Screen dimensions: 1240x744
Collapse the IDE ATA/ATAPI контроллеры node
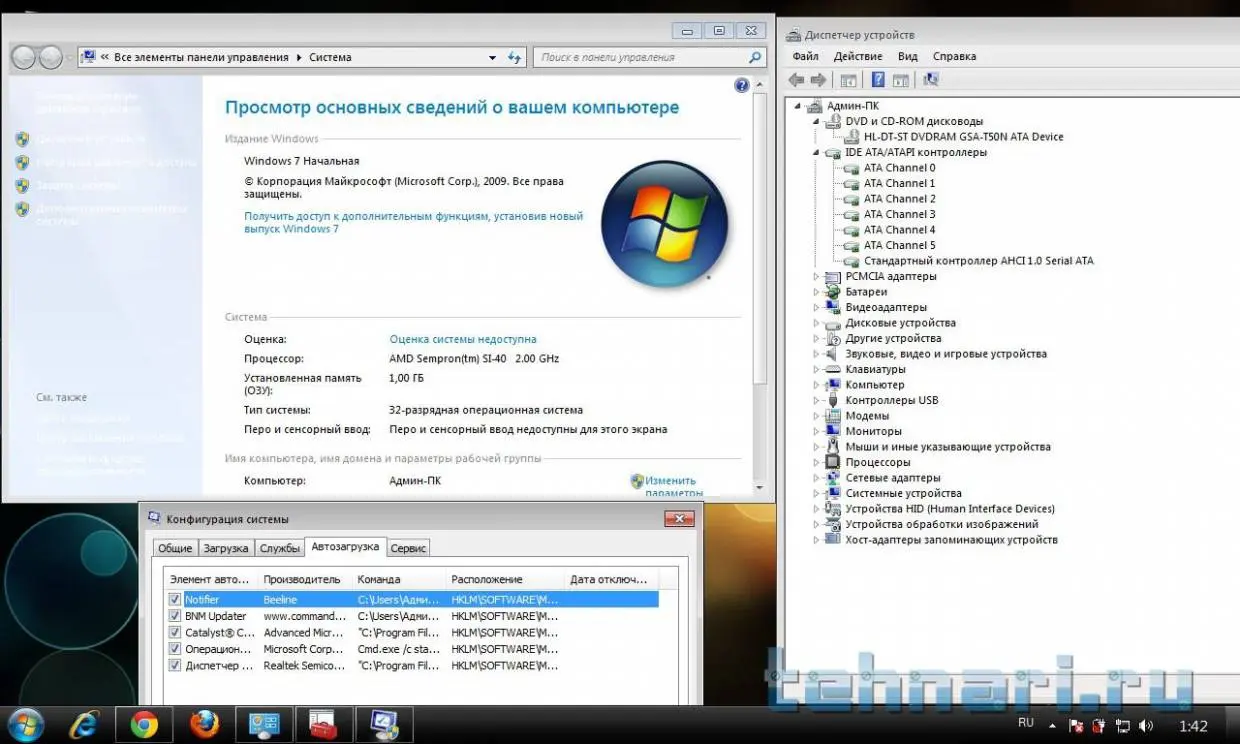[x=816, y=153]
